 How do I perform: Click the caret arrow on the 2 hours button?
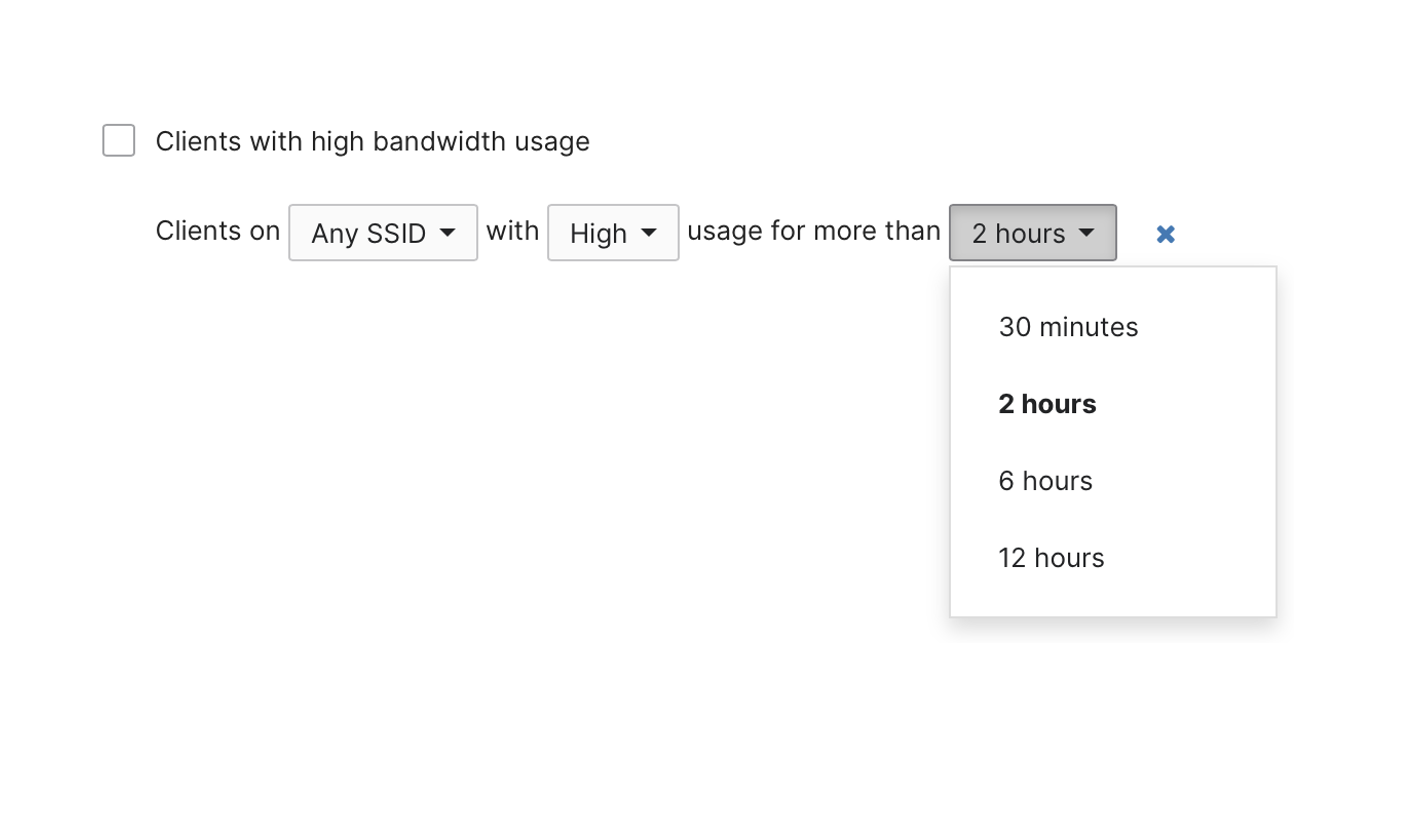[1087, 233]
